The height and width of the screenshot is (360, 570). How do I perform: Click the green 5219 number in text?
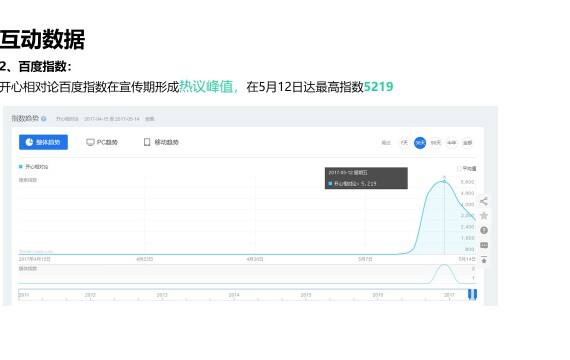click(x=378, y=87)
